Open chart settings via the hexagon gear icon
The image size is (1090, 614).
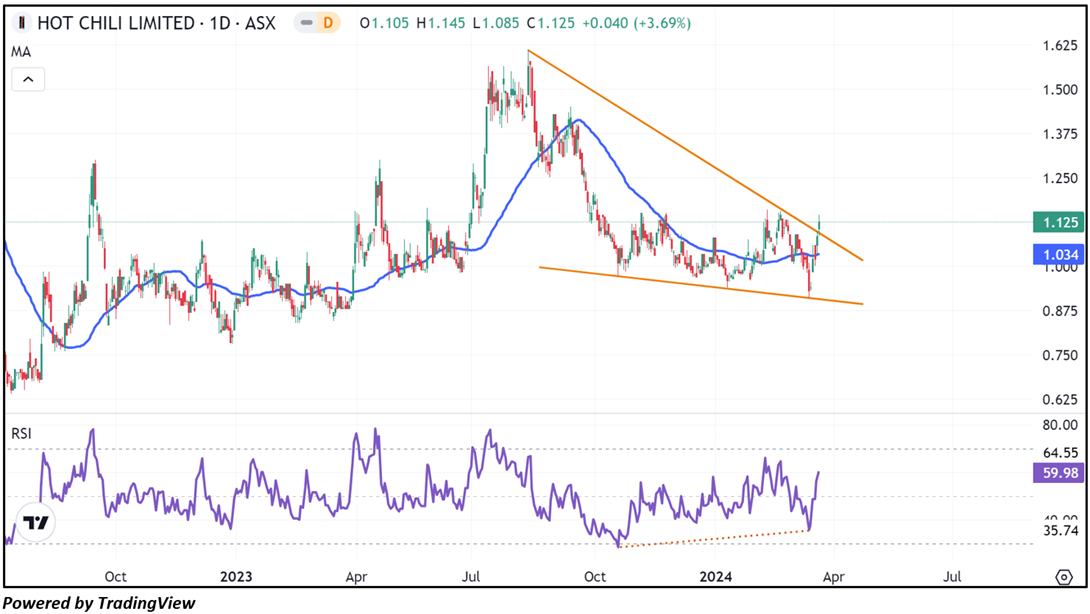pyautogui.click(x=1064, y=576)
